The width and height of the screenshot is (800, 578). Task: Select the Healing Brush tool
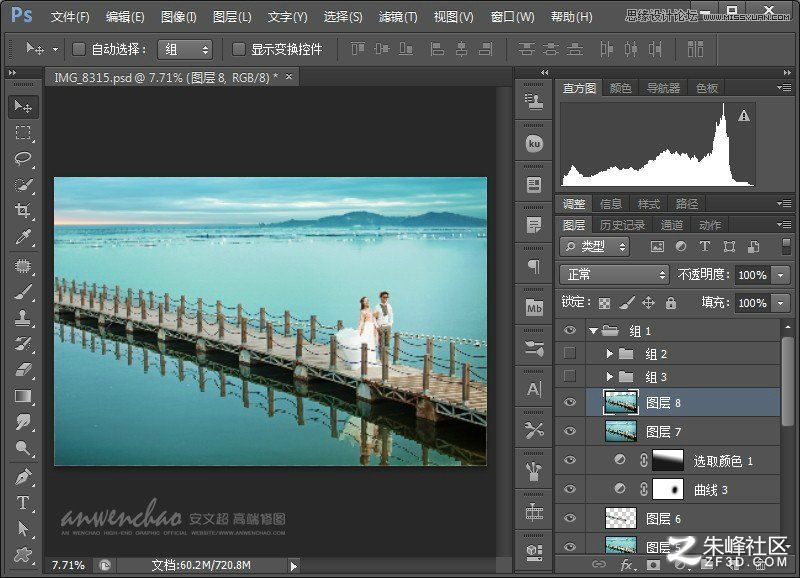(22, 266)
